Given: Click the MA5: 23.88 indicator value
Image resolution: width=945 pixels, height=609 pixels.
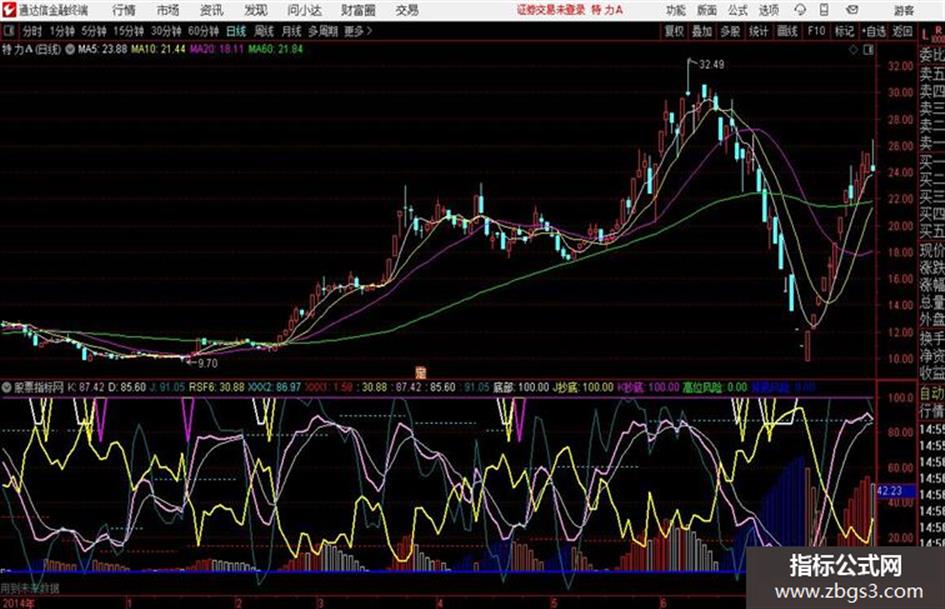Looking at the screenshot, I should (102, 49).
